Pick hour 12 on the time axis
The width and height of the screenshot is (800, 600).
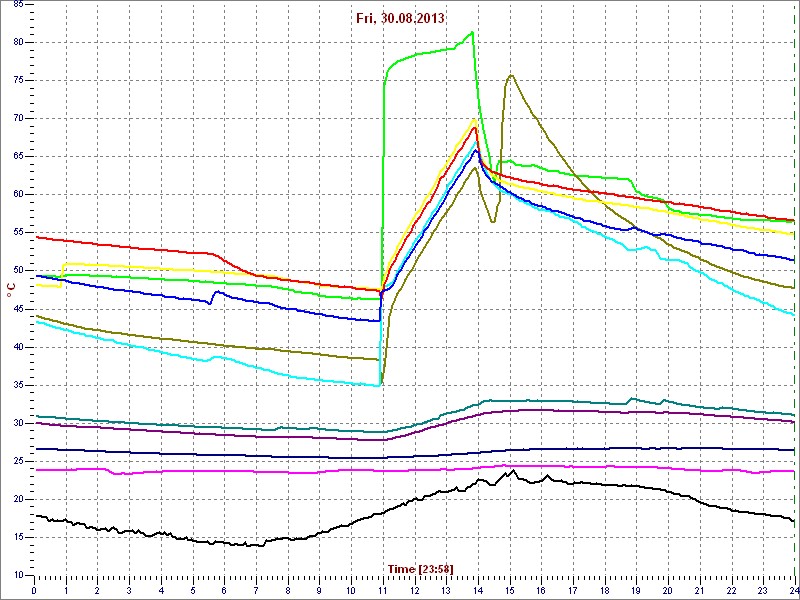[x=414, y=590]
